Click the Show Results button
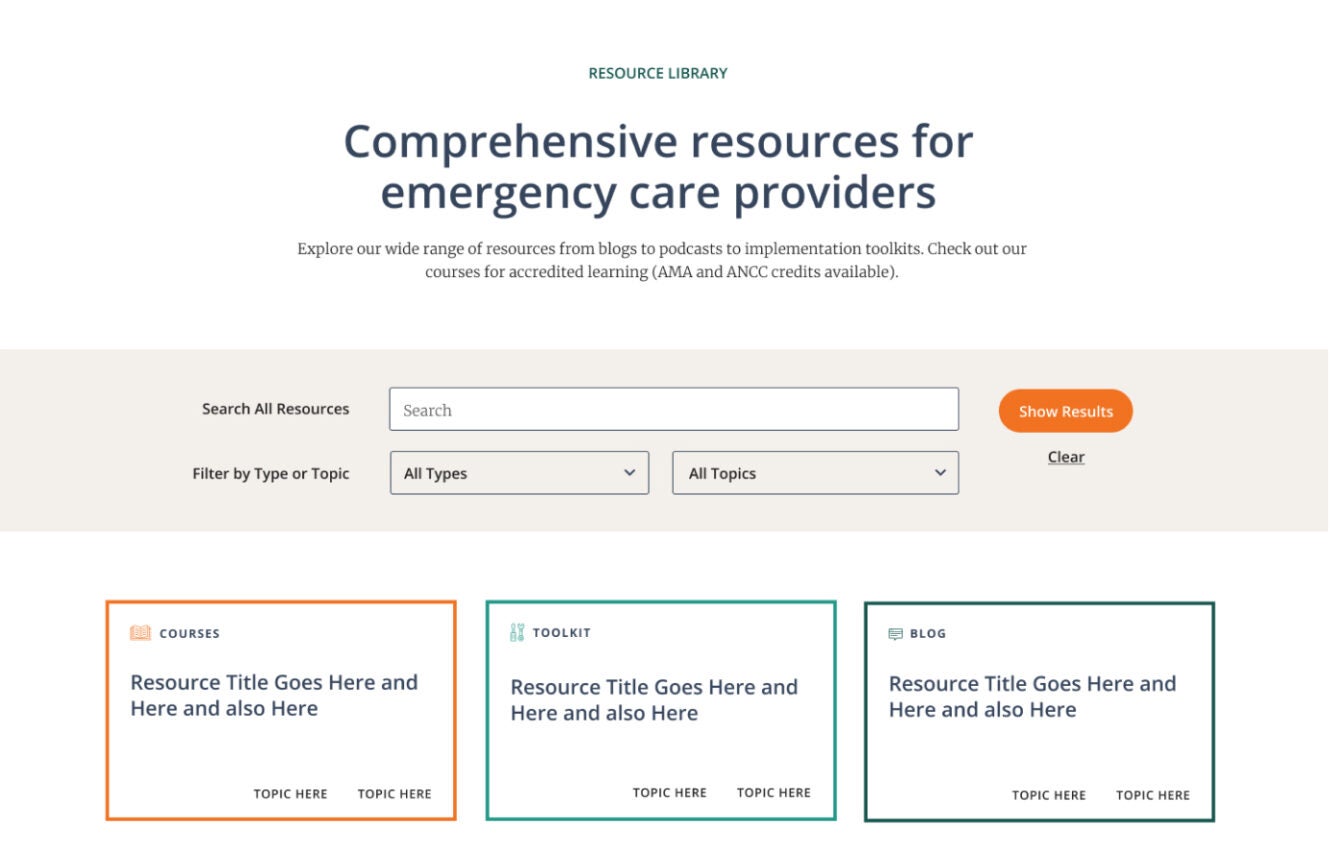 [x=1065, y=411]
